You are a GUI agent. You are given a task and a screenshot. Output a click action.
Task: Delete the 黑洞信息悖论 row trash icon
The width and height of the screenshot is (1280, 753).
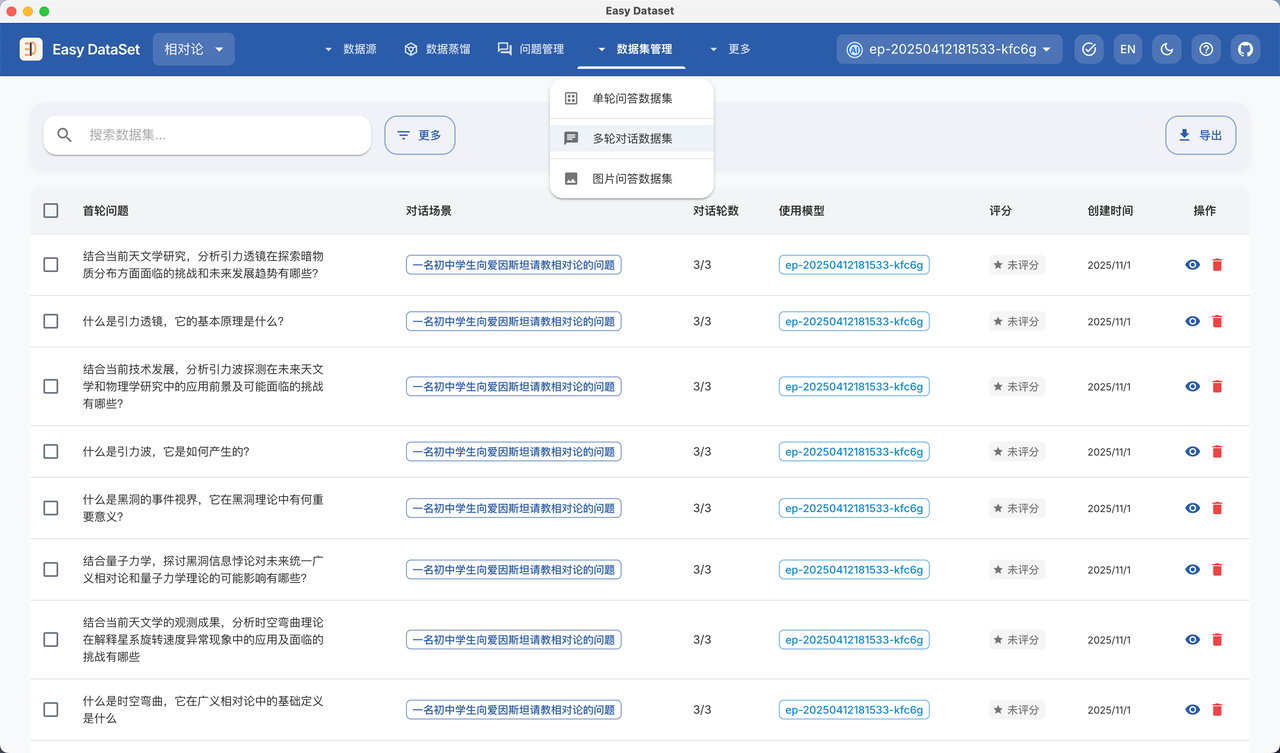tap(1217, 569)
